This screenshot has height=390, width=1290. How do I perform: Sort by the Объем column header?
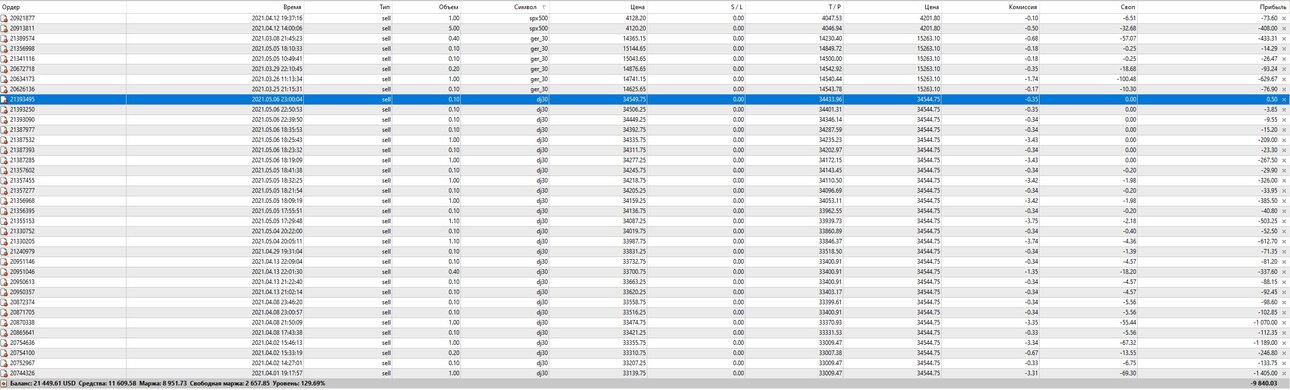tap(449, 6)
